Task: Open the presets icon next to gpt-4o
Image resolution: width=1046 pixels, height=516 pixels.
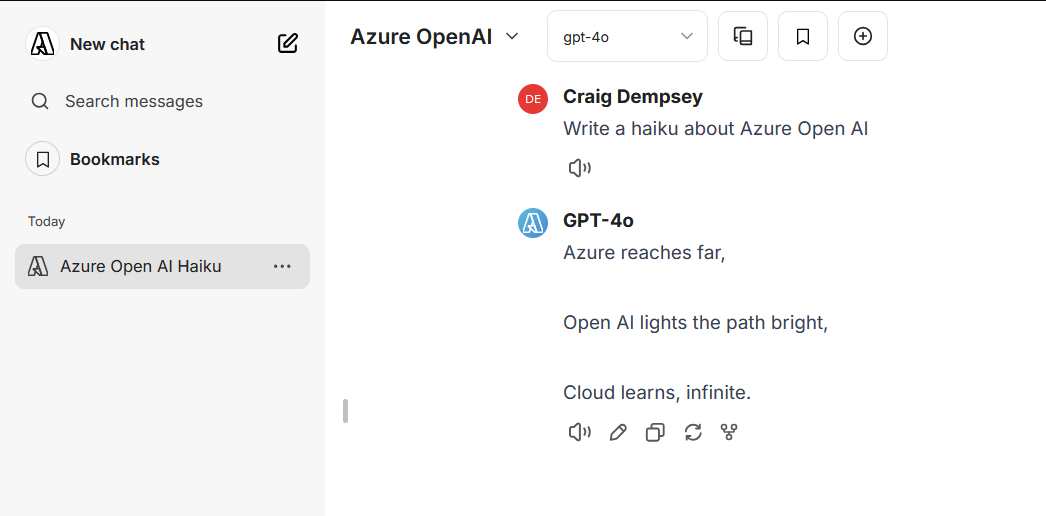Action: (742, 36)
